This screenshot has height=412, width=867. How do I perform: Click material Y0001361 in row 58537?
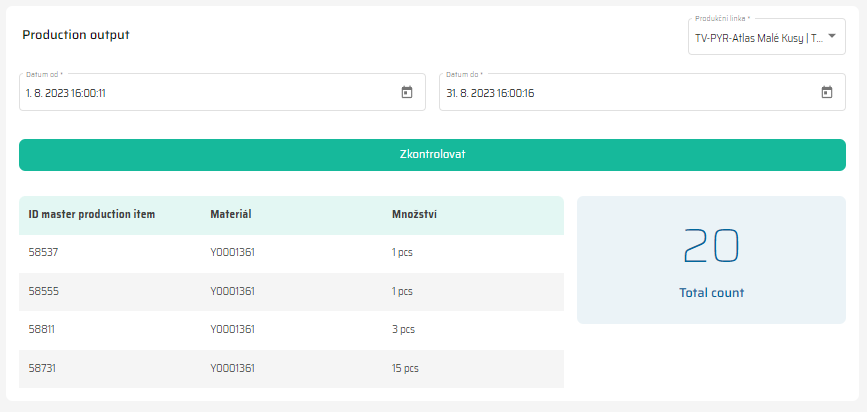[x=232, y=253]
